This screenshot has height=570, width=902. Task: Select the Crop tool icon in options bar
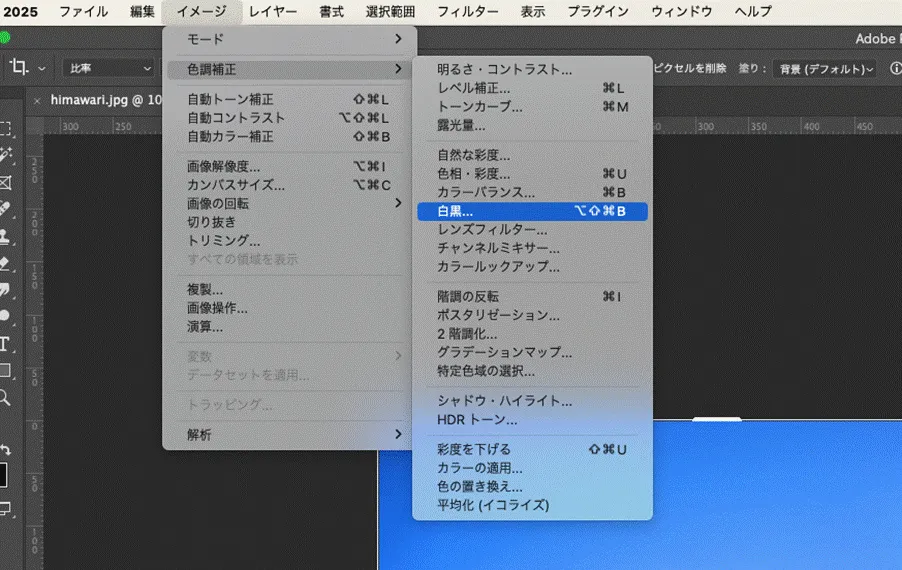coord(19,67)
